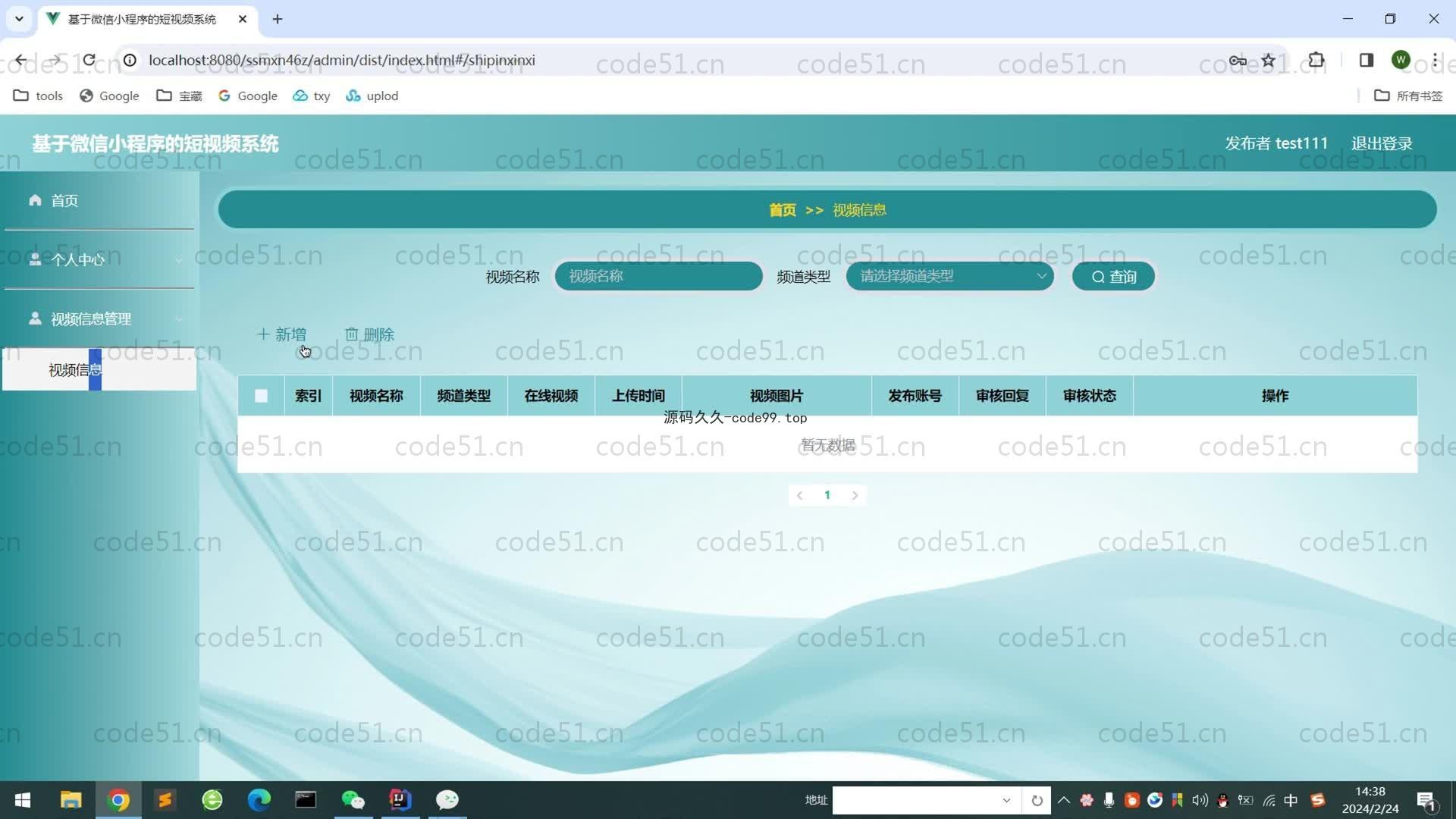This screenshot has height=819, width=1456.
Task: Click the 删除 delete button
Action: point(369,334)
